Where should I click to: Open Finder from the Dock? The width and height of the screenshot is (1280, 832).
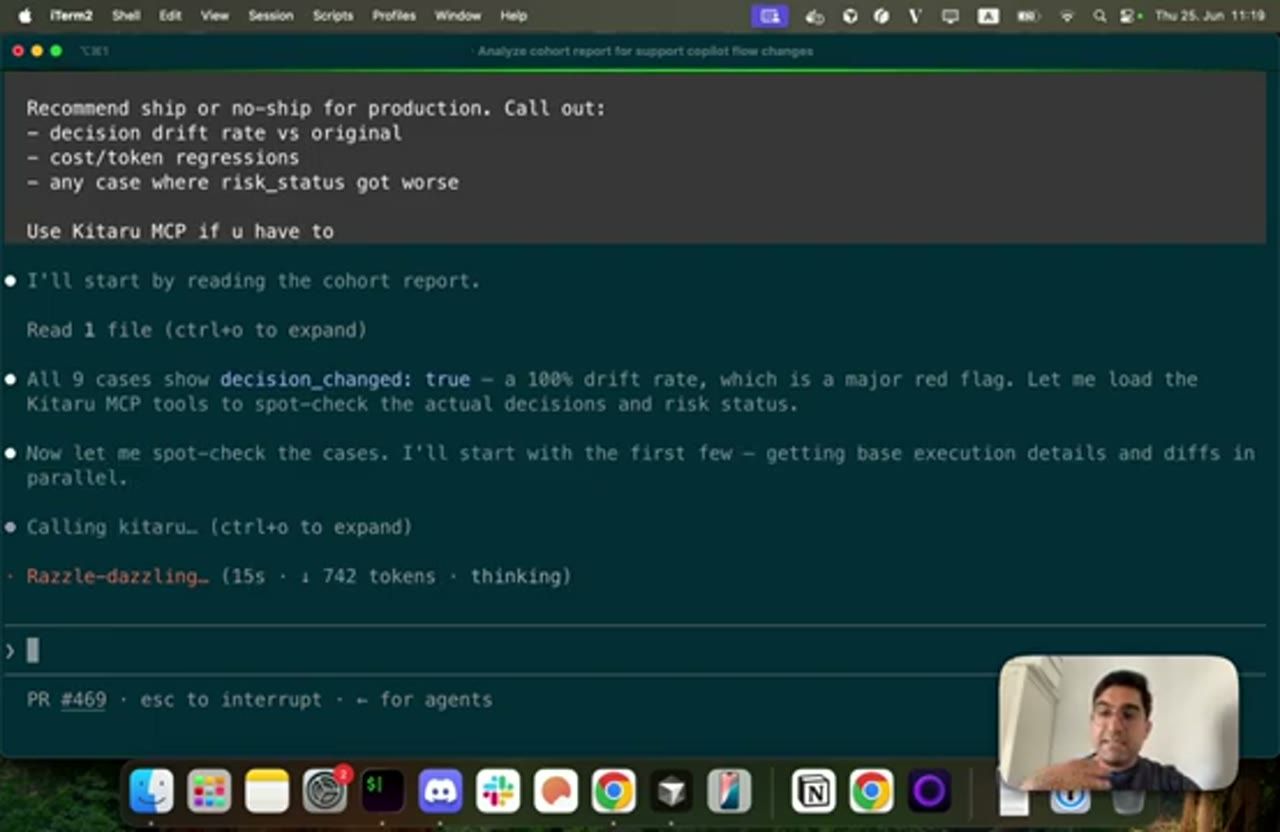(x=152, y=791)
